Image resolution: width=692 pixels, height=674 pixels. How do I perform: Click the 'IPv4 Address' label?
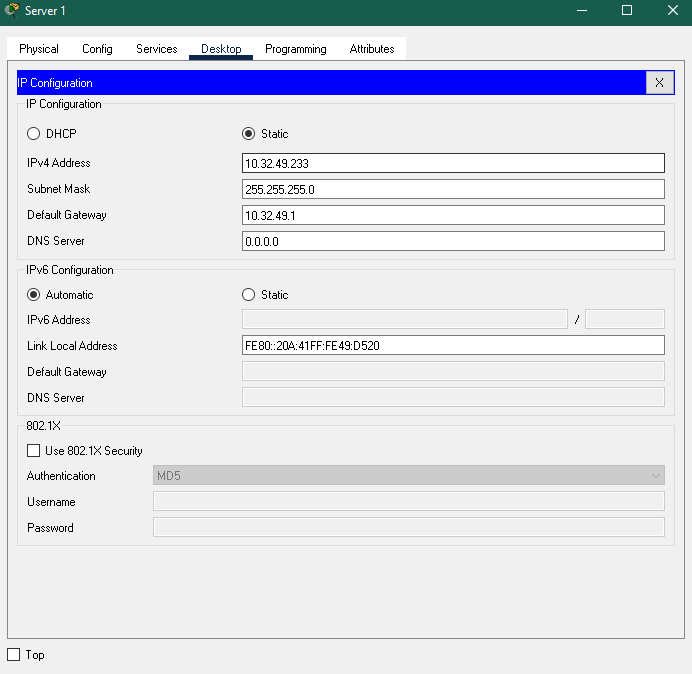[x=59, y=163]
